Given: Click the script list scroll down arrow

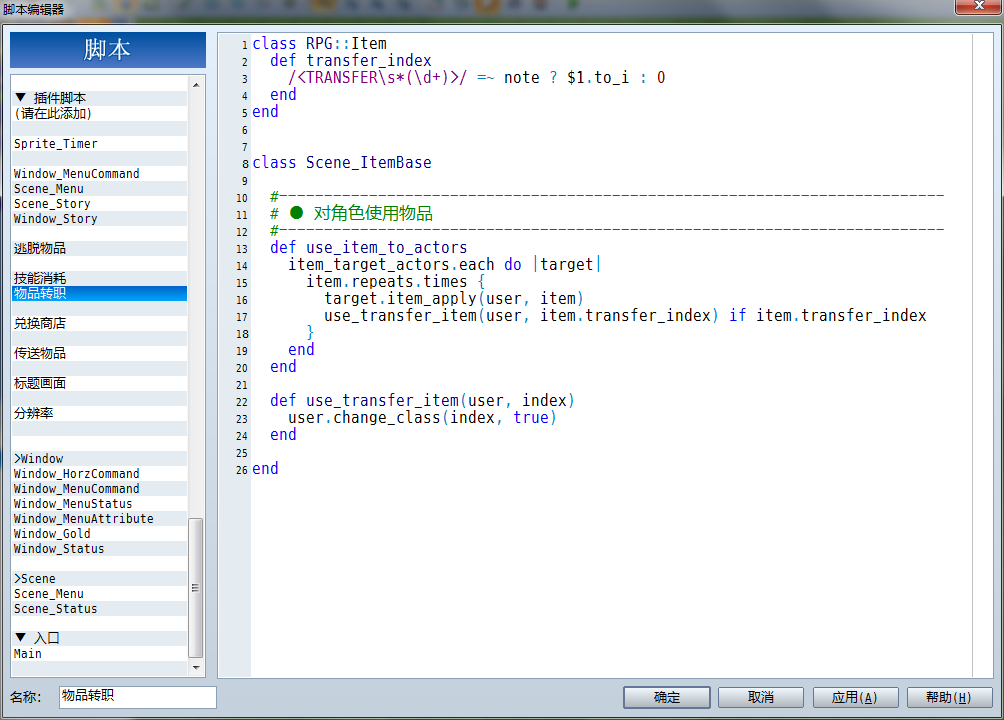Looking at the screenshot, I should pyautogui.click(x=196, y=667).
